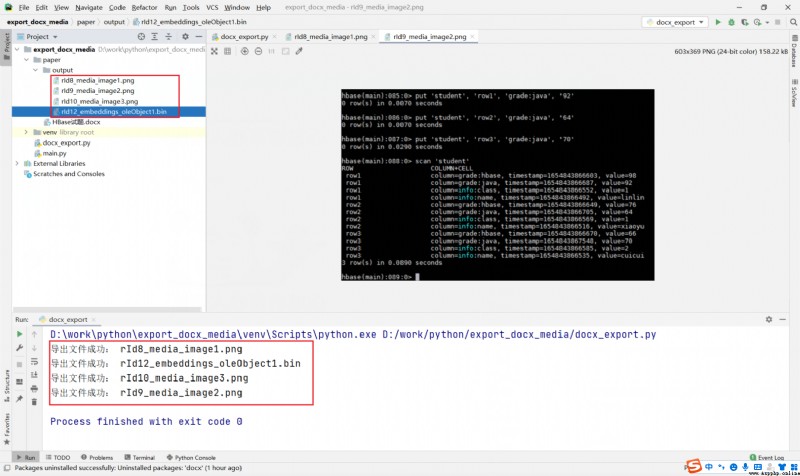Image resolution: width=800 pixels, height=476 pixels.
Task: Open Search Everywhere magnifier icon
Action: coord(793,22)
